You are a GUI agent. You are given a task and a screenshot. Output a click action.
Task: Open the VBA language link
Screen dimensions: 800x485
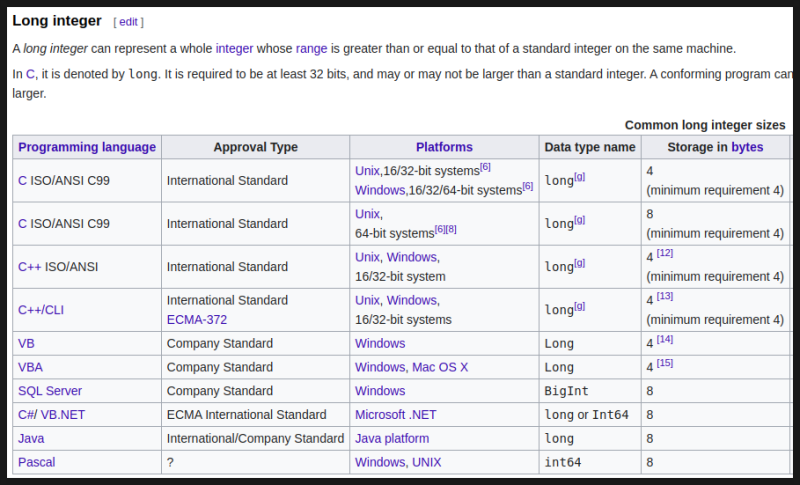(x=30, y=367)
